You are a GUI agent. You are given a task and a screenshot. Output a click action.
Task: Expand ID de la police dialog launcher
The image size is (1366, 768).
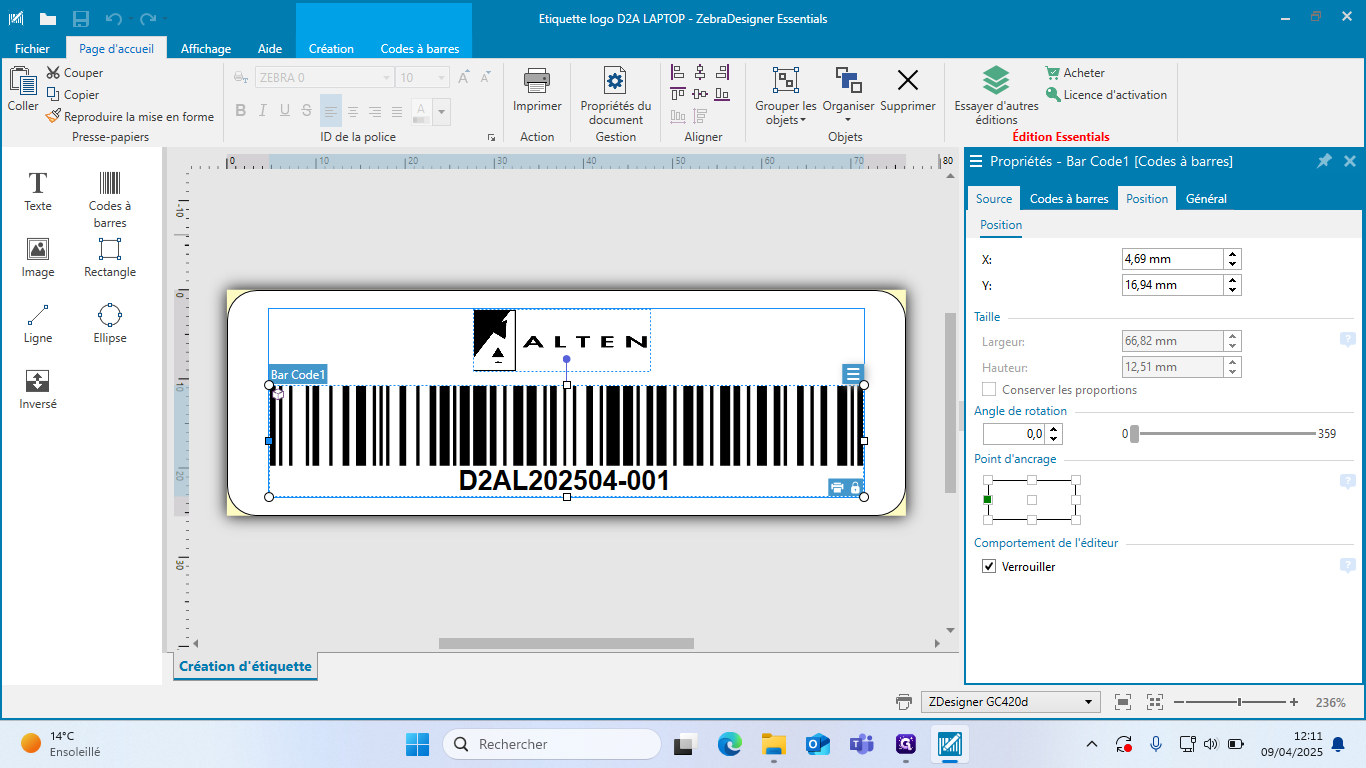click(x=491, y=137)
